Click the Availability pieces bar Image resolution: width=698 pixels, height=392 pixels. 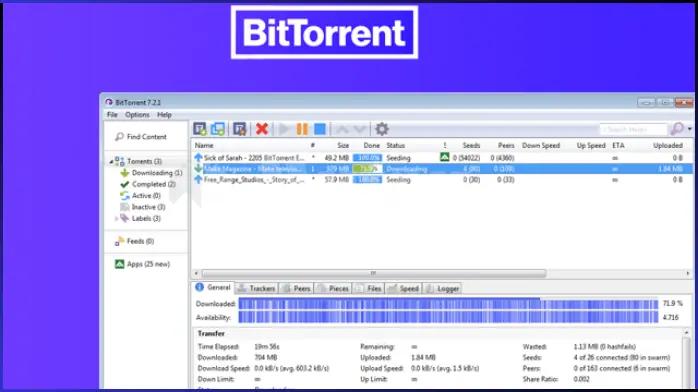pos(448,317)
